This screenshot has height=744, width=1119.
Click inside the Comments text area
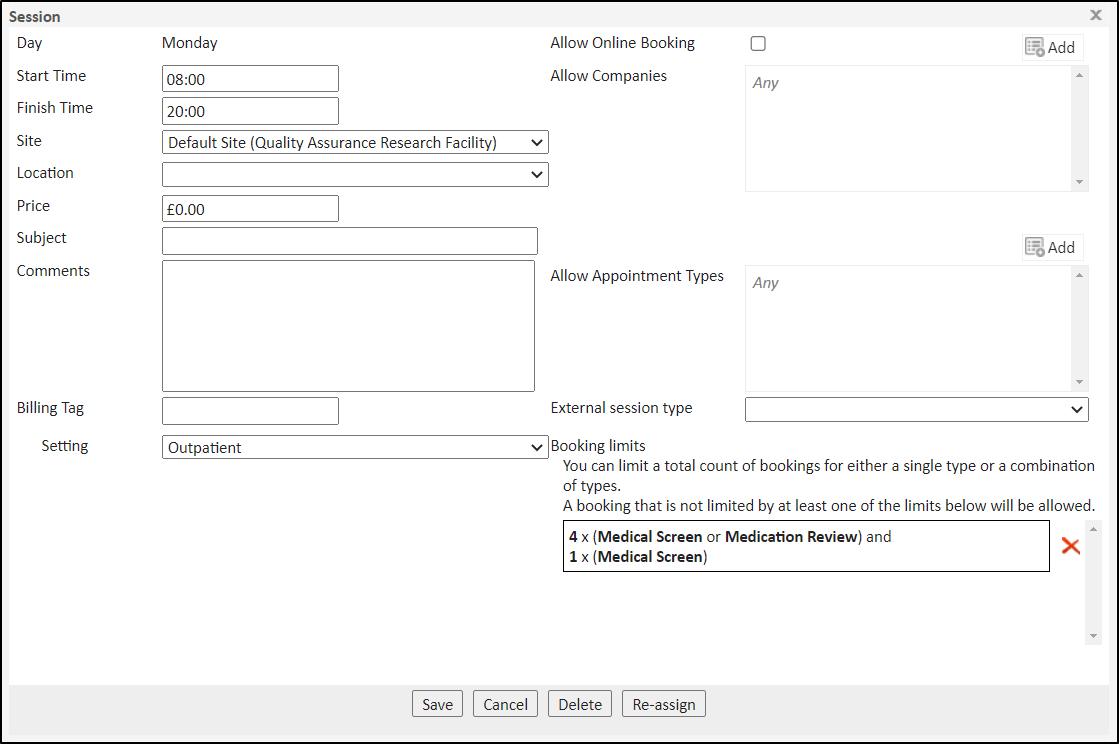click(x=348, y=326)
